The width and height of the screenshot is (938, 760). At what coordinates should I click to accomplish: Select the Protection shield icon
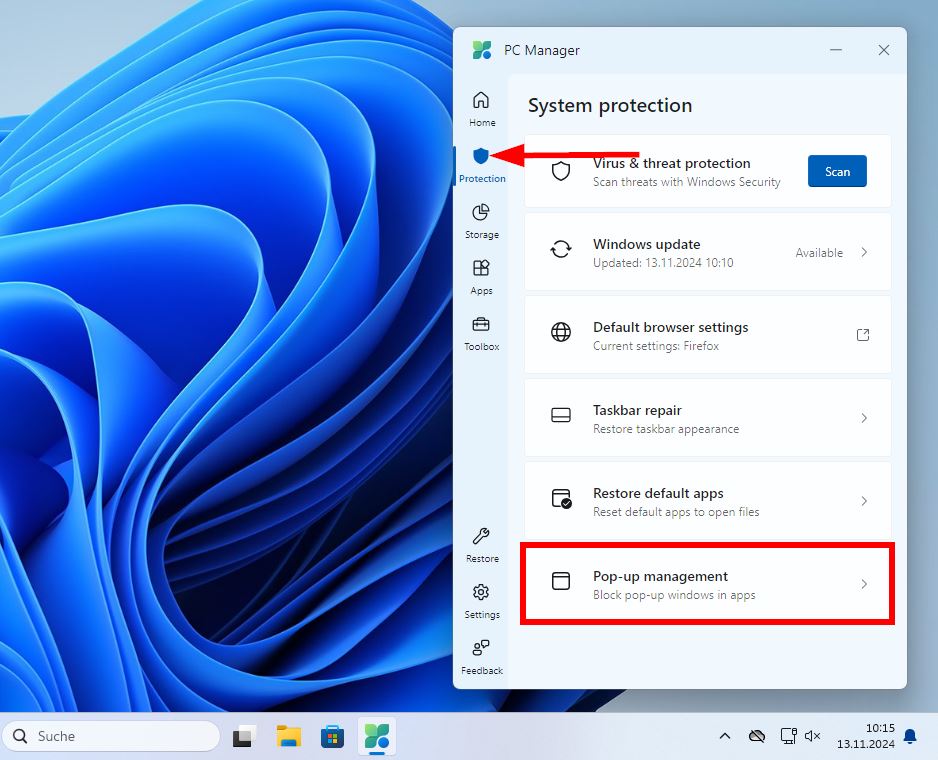point(481,157)
